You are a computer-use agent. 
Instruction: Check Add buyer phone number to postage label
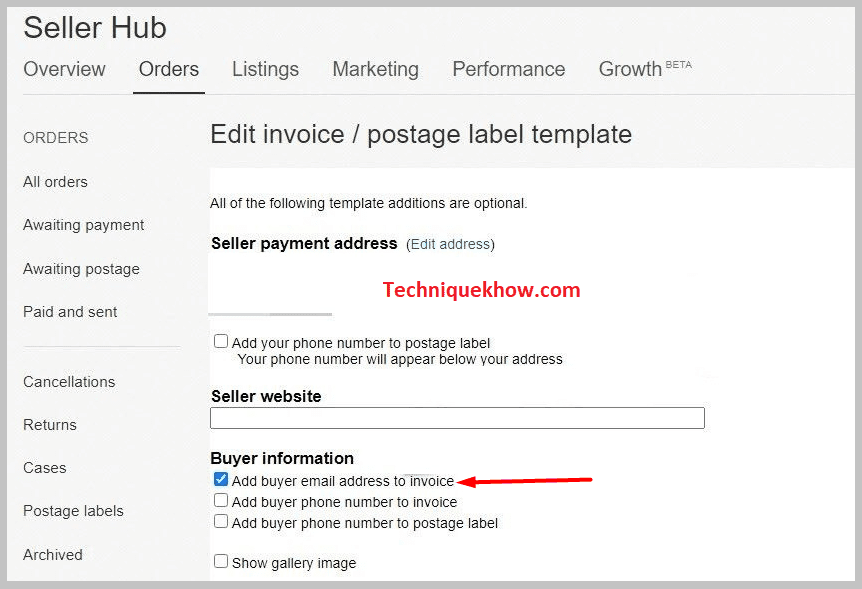point(221,521)
